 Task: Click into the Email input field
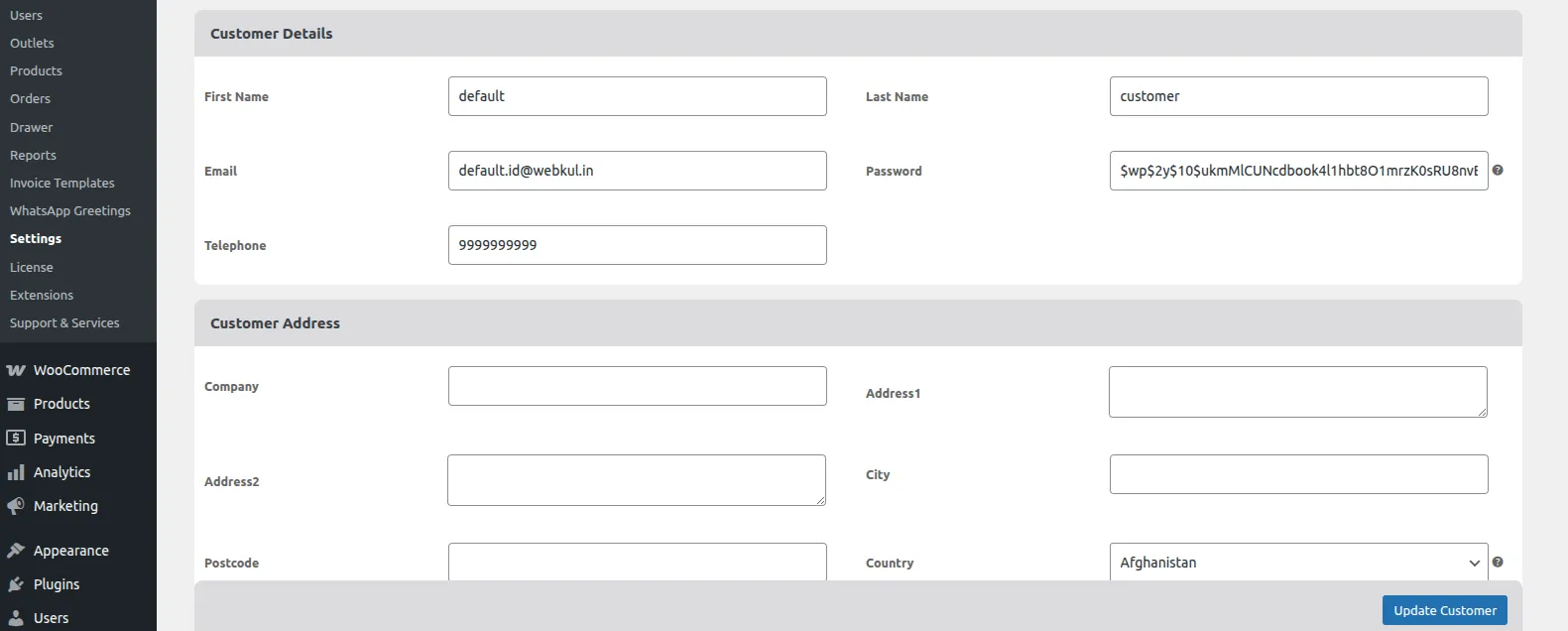pyautogui.click(x=637, y=171)
